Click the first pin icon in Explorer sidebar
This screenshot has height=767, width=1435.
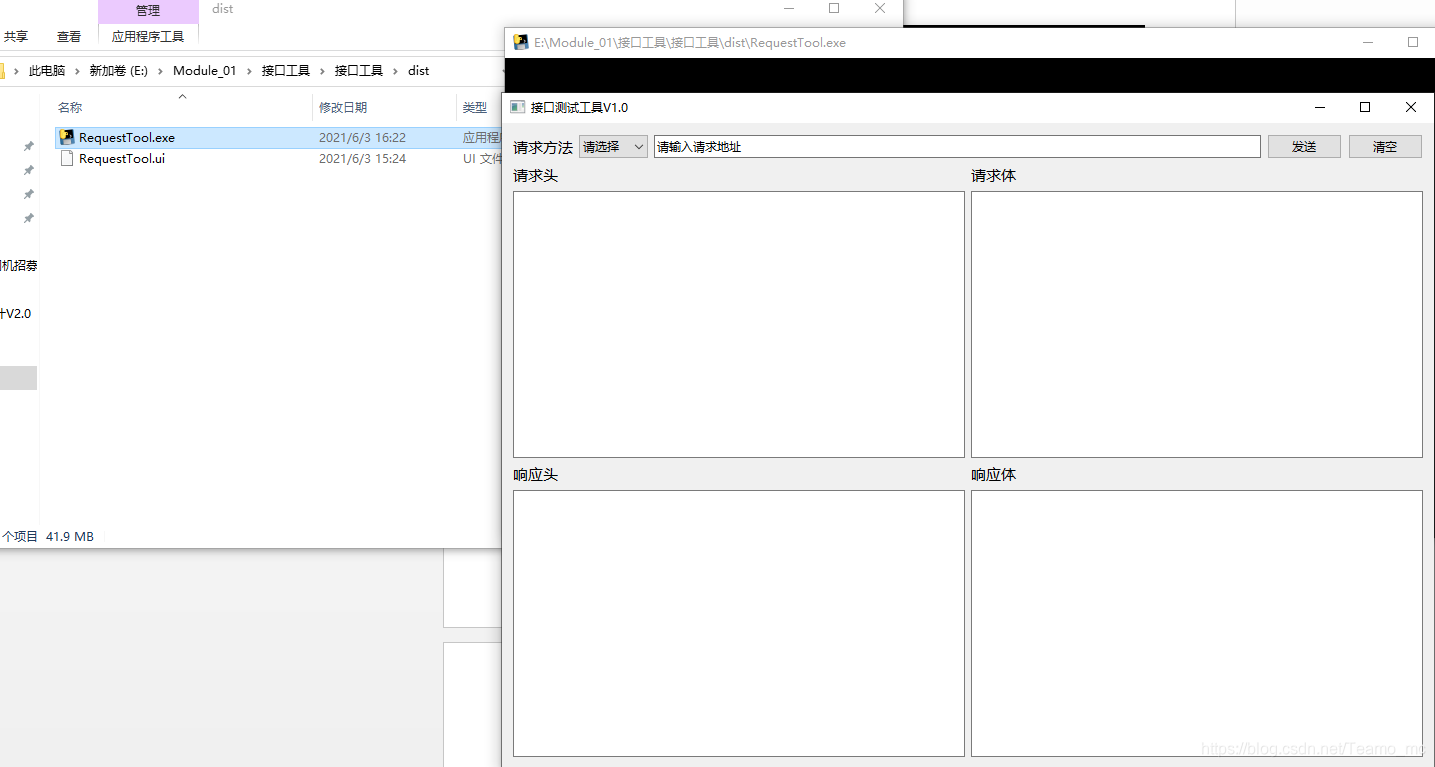[x=29, y=146]
